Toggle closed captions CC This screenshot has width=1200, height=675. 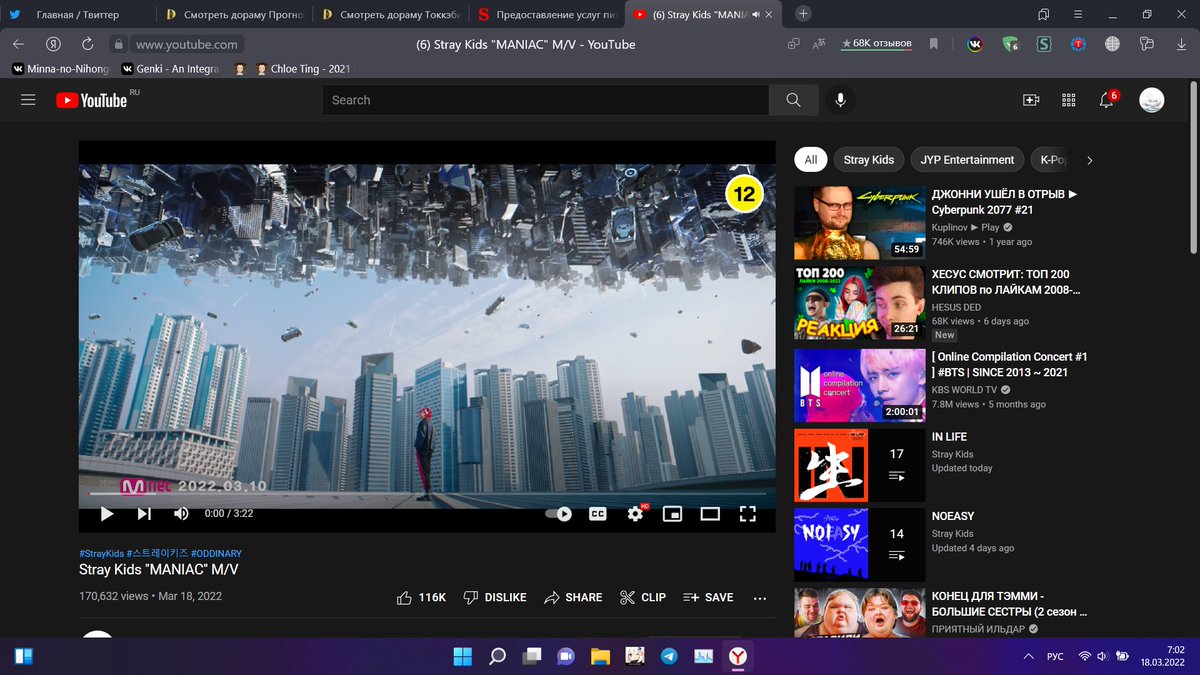(x=597, y=514)
